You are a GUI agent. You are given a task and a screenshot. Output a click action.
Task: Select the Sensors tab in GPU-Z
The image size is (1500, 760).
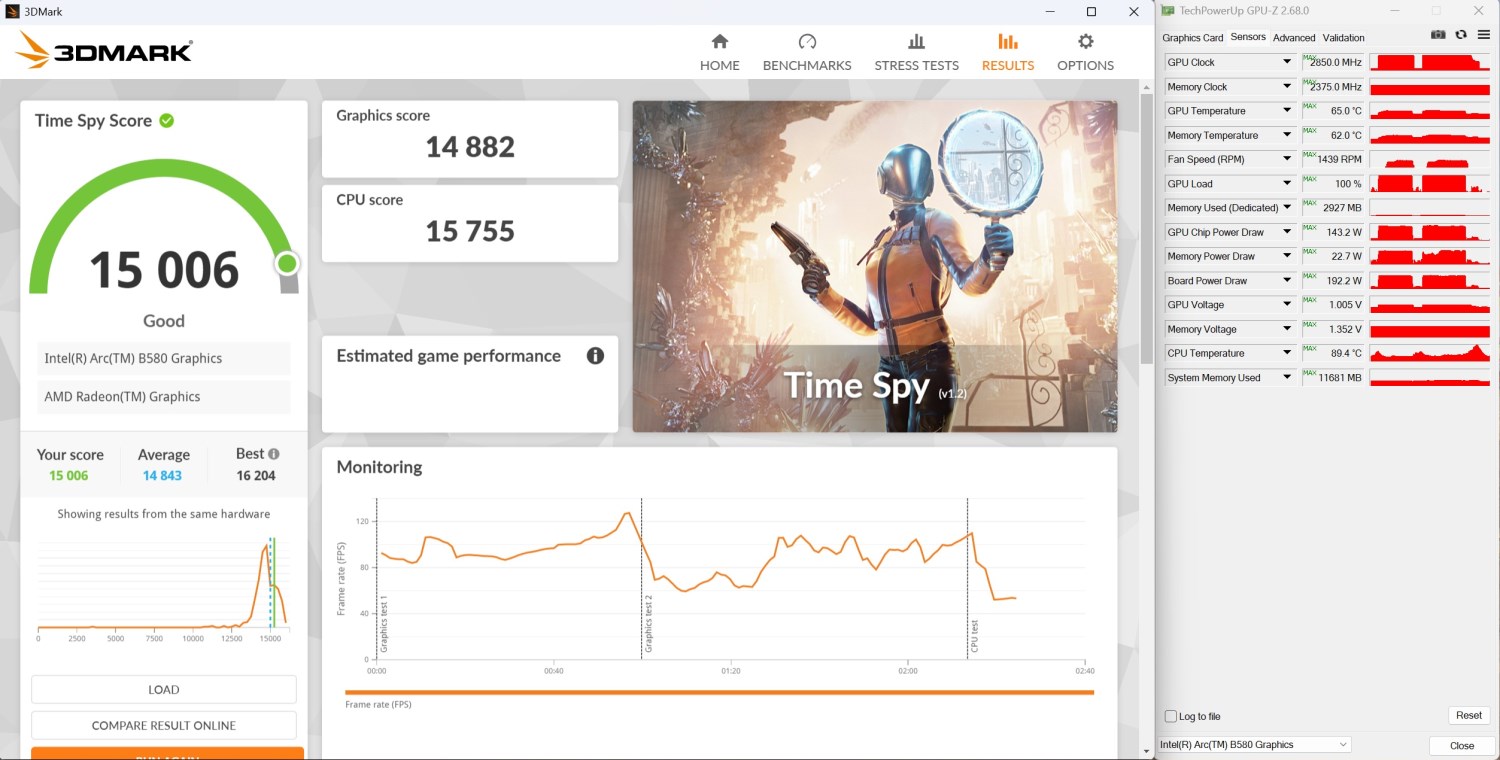(1248, 37)
